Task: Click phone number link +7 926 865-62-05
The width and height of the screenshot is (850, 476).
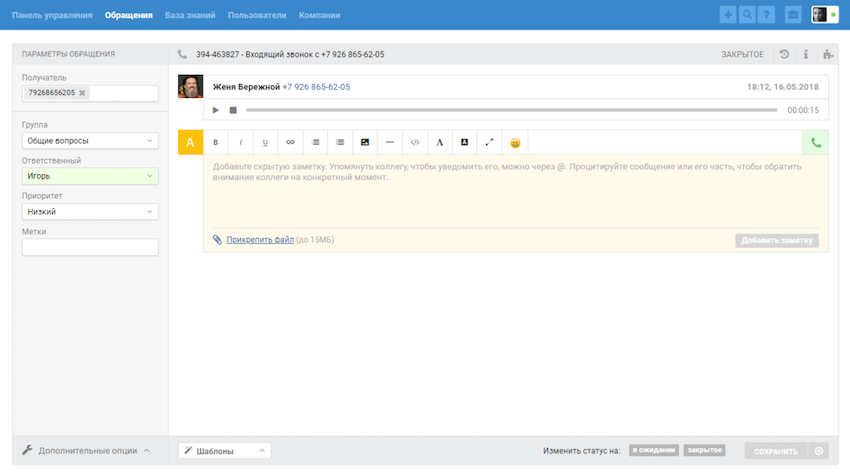Action: (316, 87)
